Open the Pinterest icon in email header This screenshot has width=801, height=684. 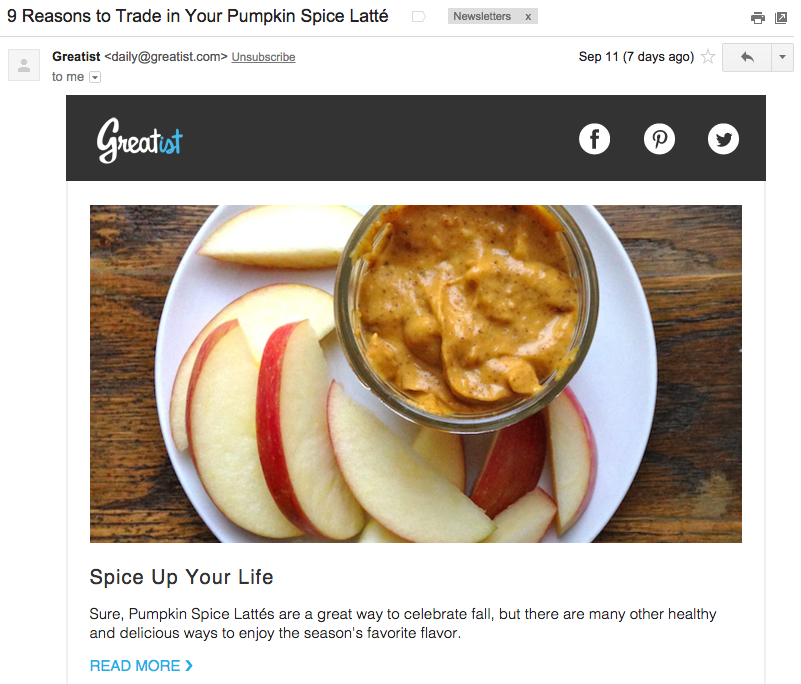659,139
